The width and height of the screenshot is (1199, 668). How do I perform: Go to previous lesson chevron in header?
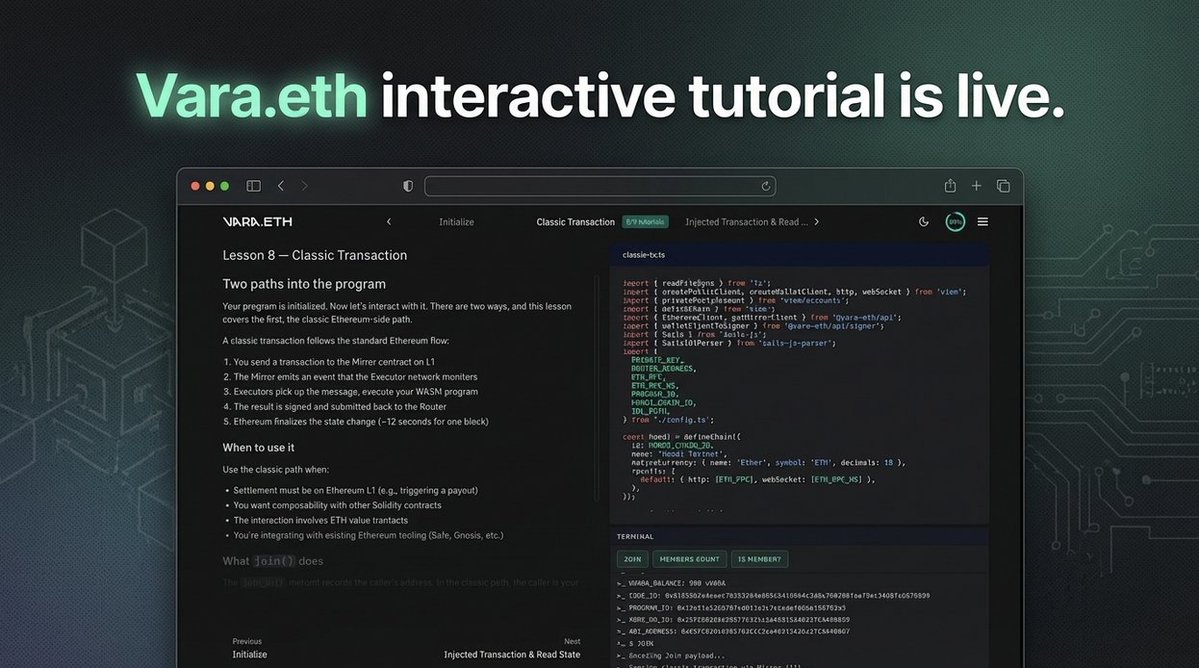coord(388,222)
